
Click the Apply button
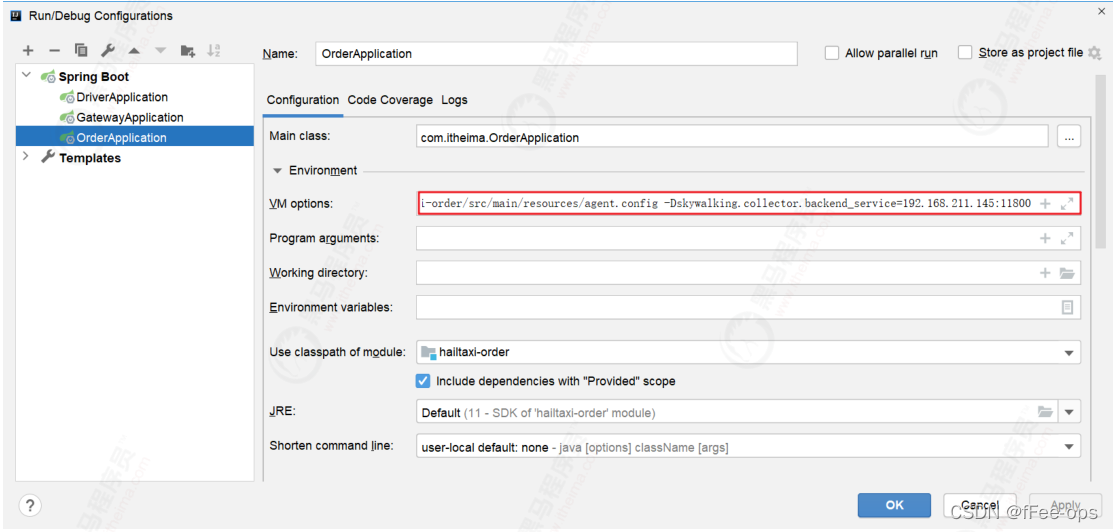[1065, 505]
